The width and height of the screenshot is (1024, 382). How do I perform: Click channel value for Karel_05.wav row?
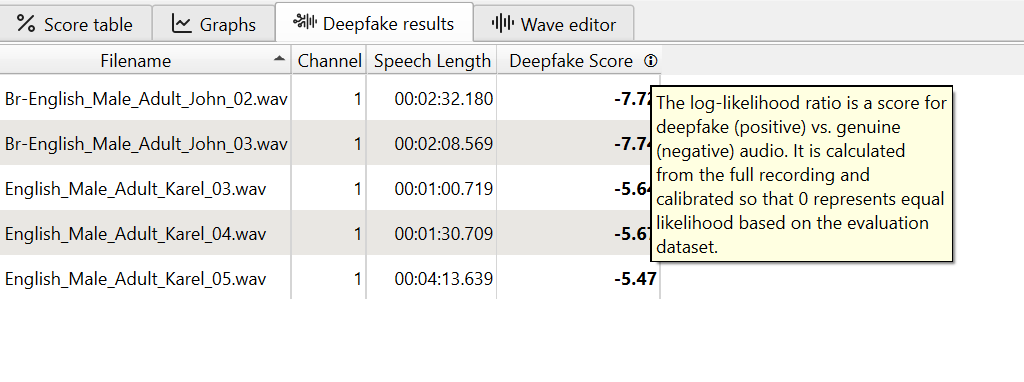(x=357, y=279)
